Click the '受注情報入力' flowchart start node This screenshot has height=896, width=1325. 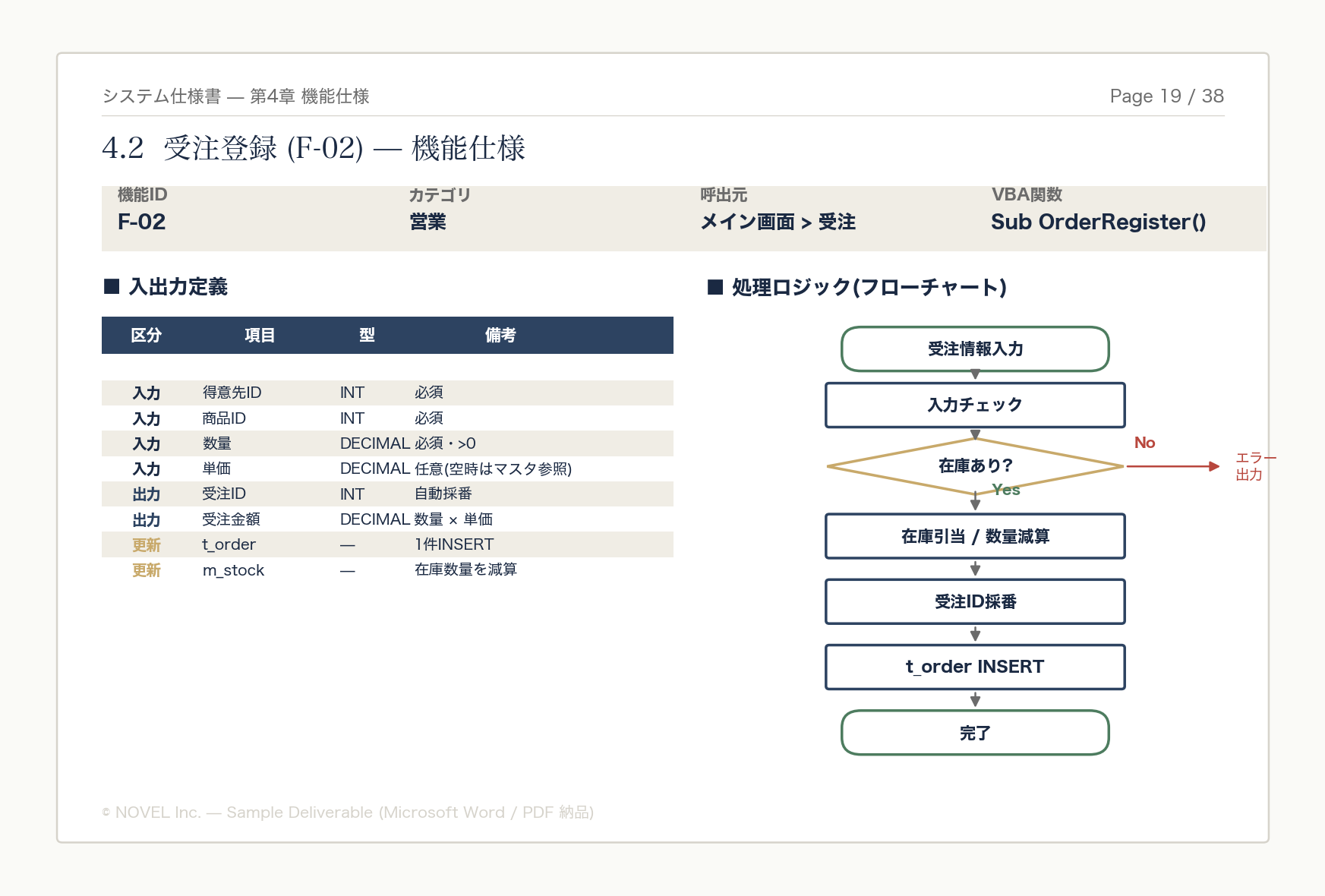click(975, 349)
